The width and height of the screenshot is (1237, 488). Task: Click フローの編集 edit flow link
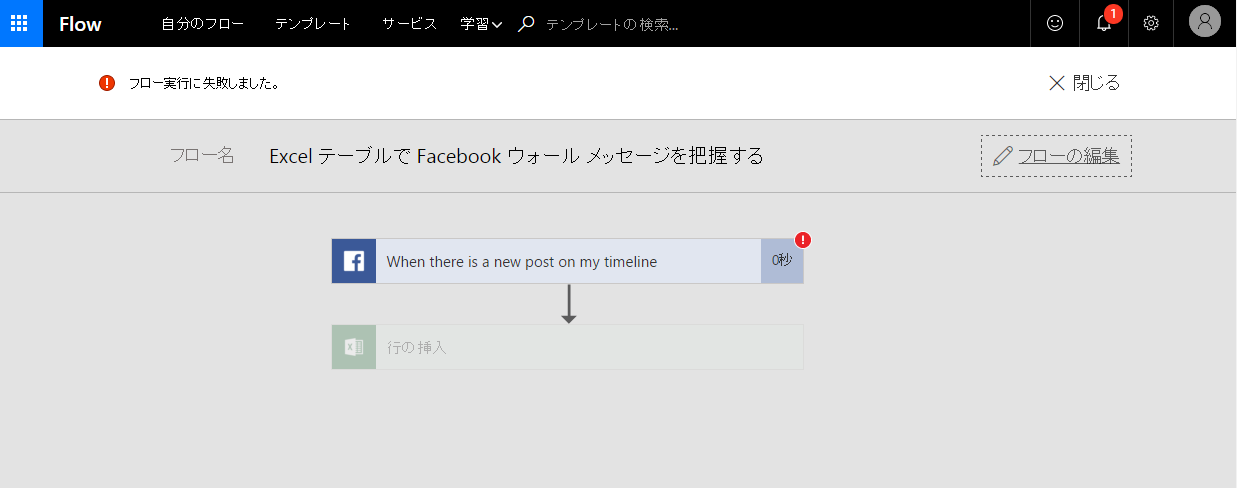(1068, 156)
